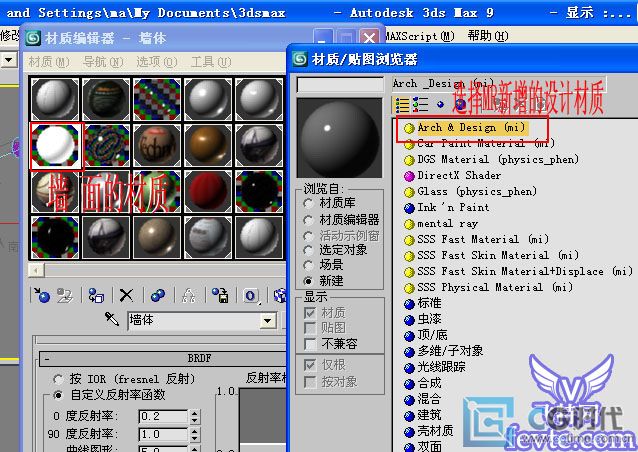Open the 墙体 material name dropdown
This screenshot has height=452, width=638.
[x=267, y=321]
